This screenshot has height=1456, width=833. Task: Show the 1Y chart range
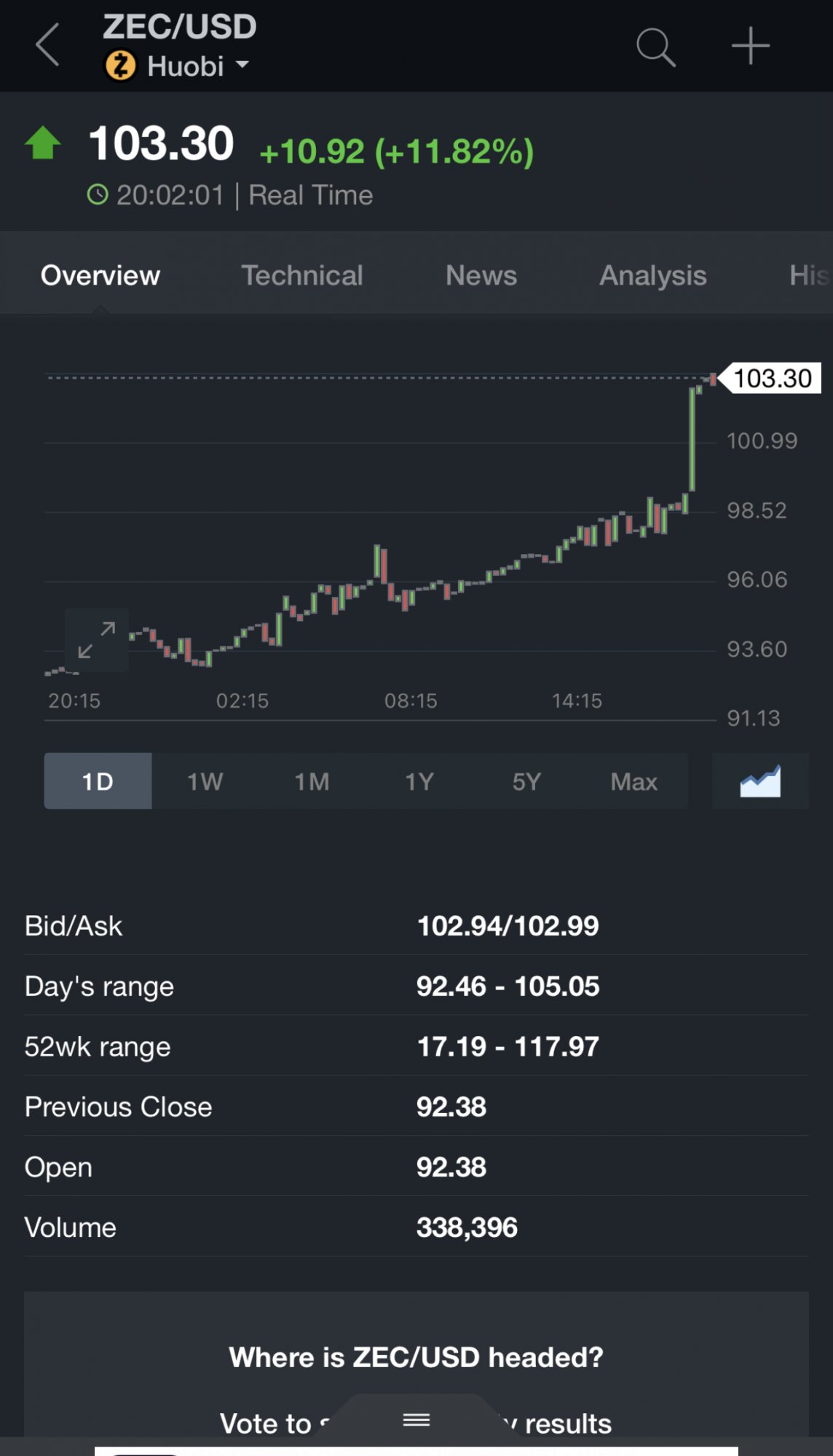419,781
